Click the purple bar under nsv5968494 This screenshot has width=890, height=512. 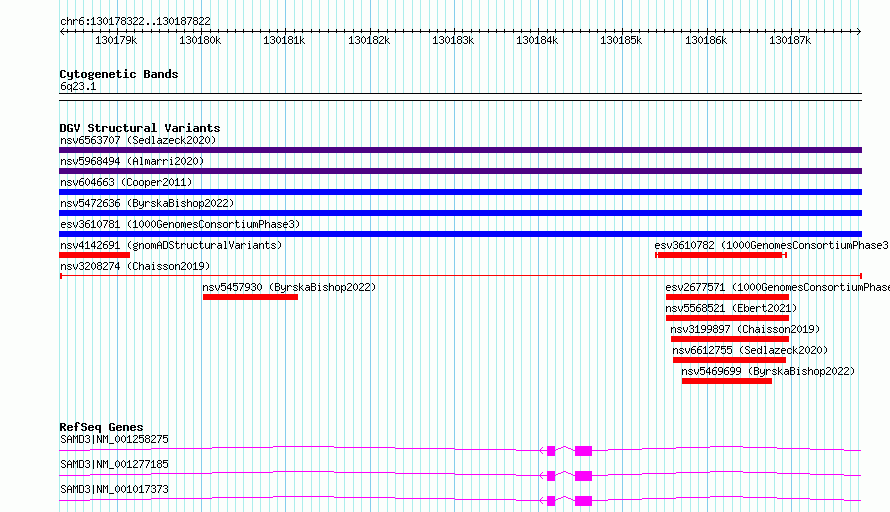[x=460, y=171]
